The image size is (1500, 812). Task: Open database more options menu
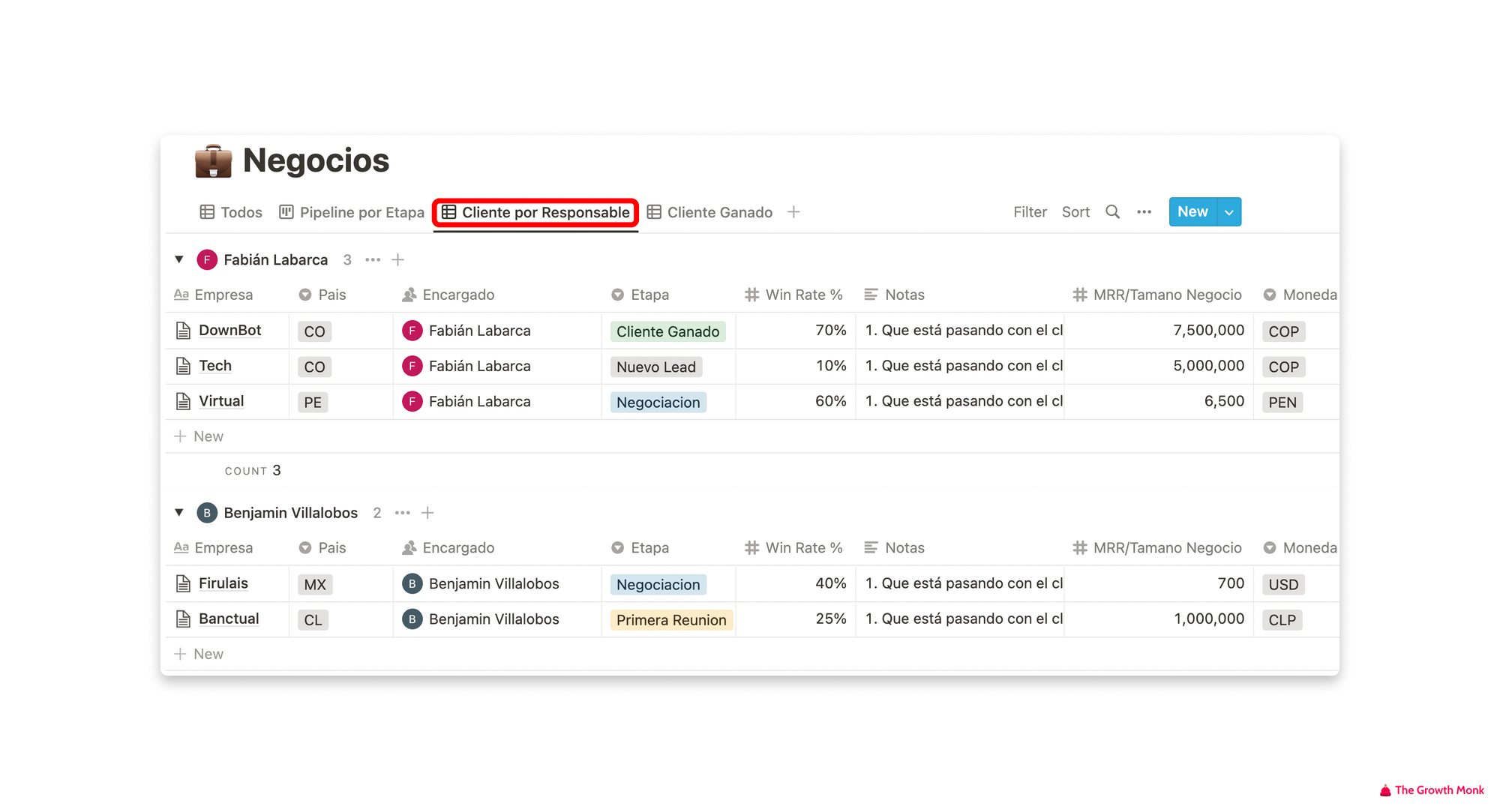1144,212
